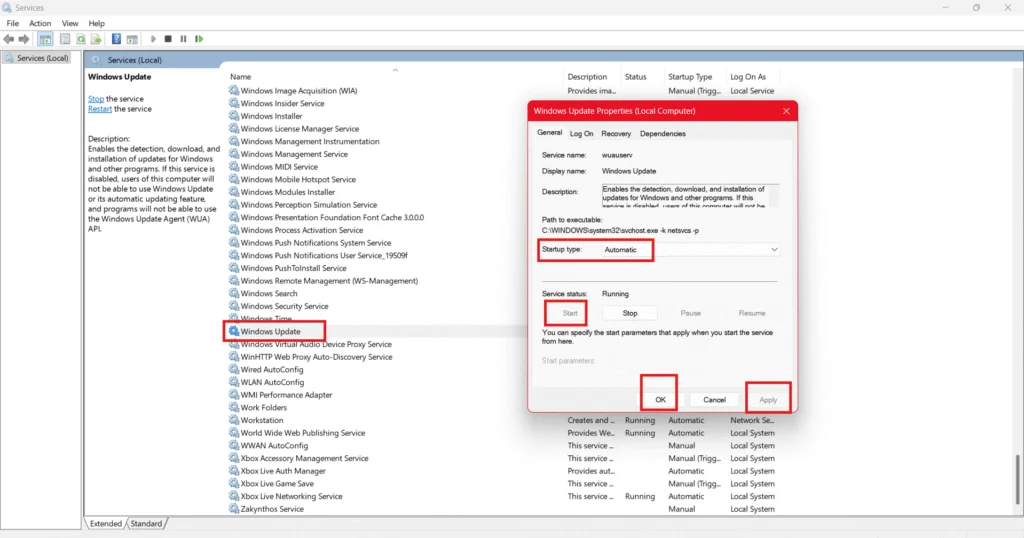Click the Refresh toolbar icon
The height and width of the screenshot is (538, 1024).
[x=80, y=39]
